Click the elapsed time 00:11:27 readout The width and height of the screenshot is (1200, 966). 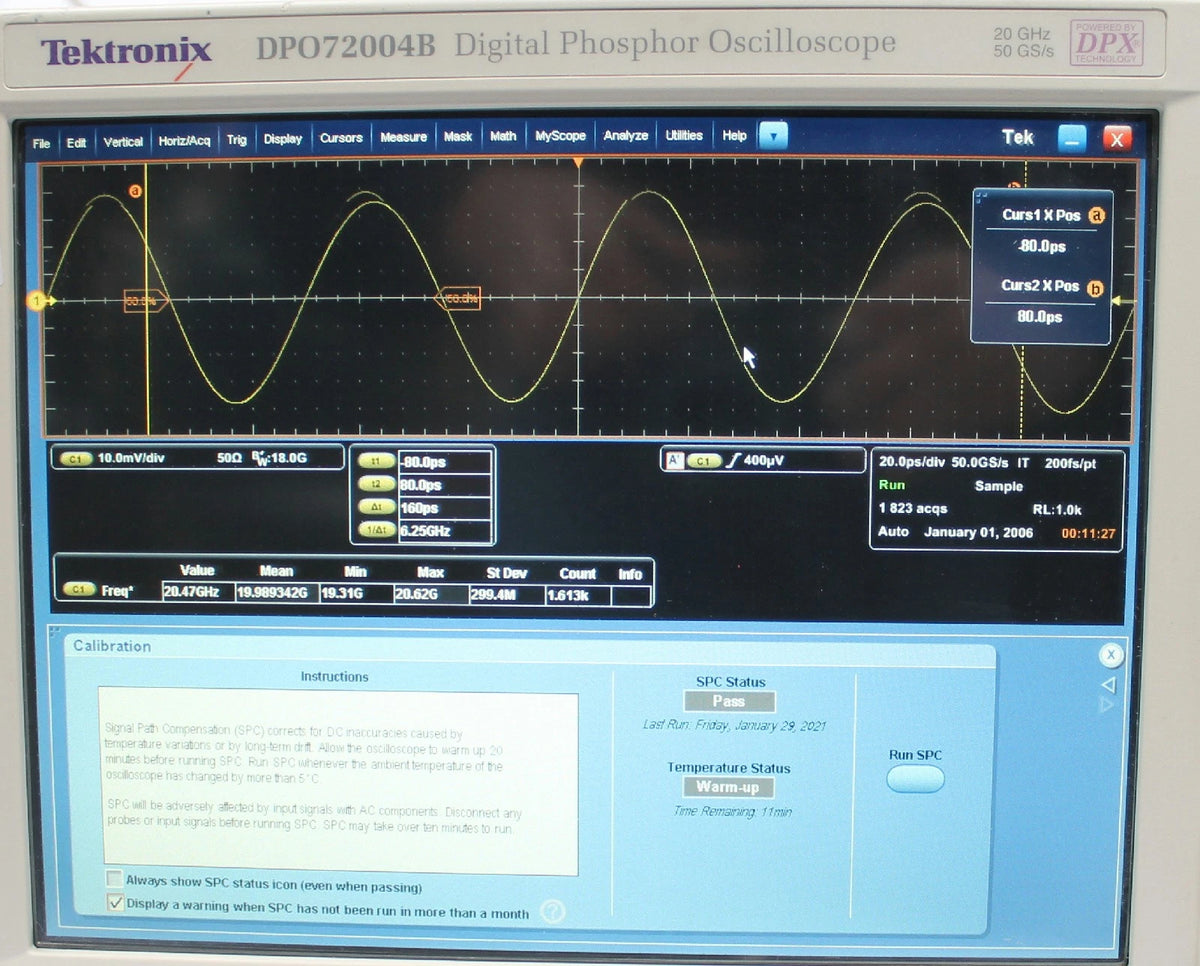[1088, 534]
